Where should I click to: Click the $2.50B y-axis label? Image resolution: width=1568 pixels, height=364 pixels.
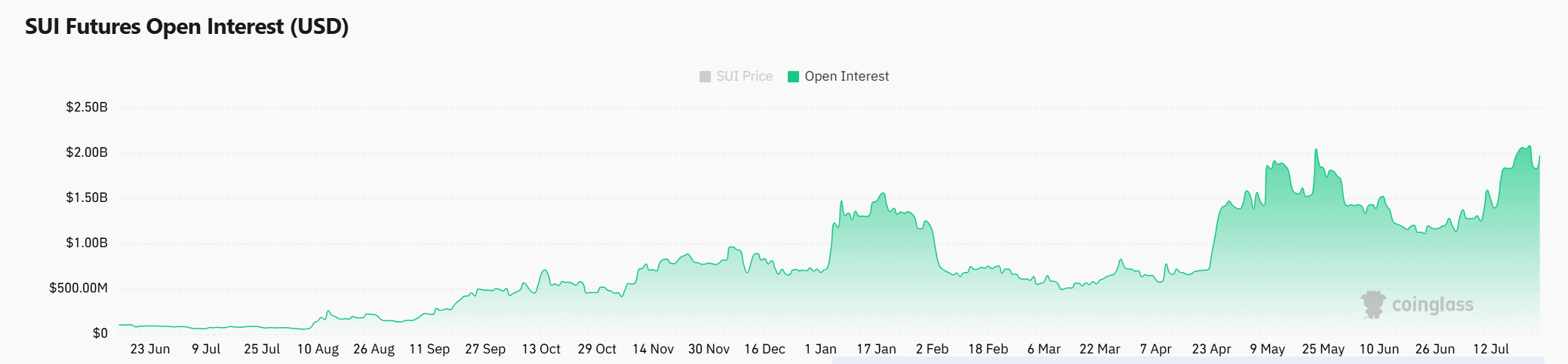click(x=87, y=107)
